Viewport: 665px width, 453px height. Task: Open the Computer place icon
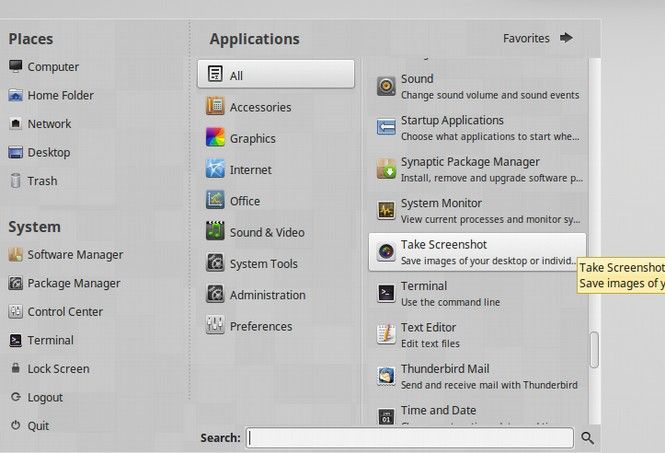tap(16, 67)
